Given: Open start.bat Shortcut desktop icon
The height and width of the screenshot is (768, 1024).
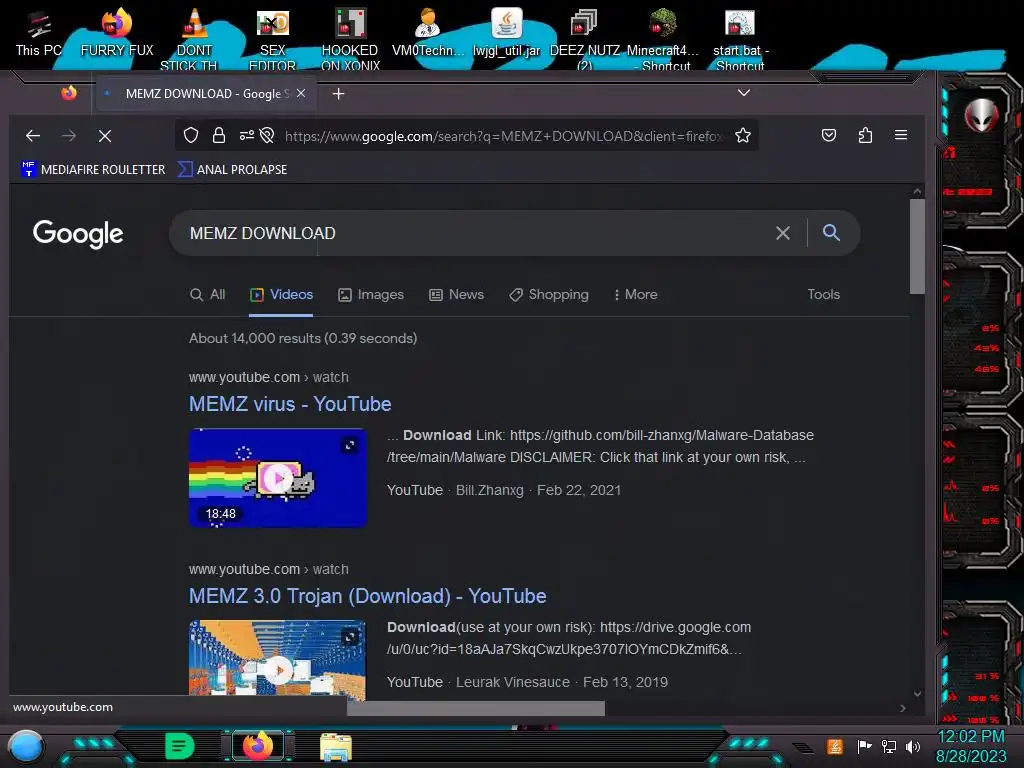Looking at the screenshot, I should pos(740,39).
